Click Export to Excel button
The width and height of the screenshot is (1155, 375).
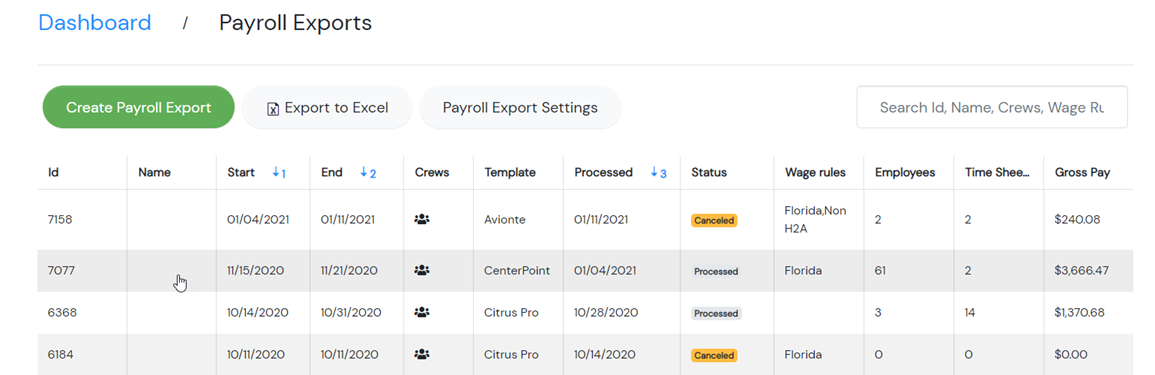pos(327,108)
